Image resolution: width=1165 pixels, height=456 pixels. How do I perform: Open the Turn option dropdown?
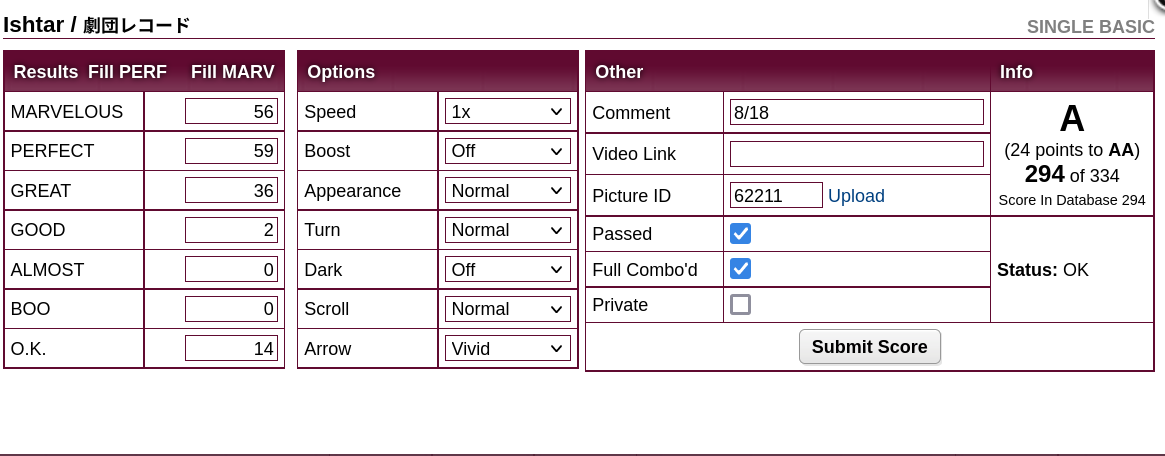point(507,229)
